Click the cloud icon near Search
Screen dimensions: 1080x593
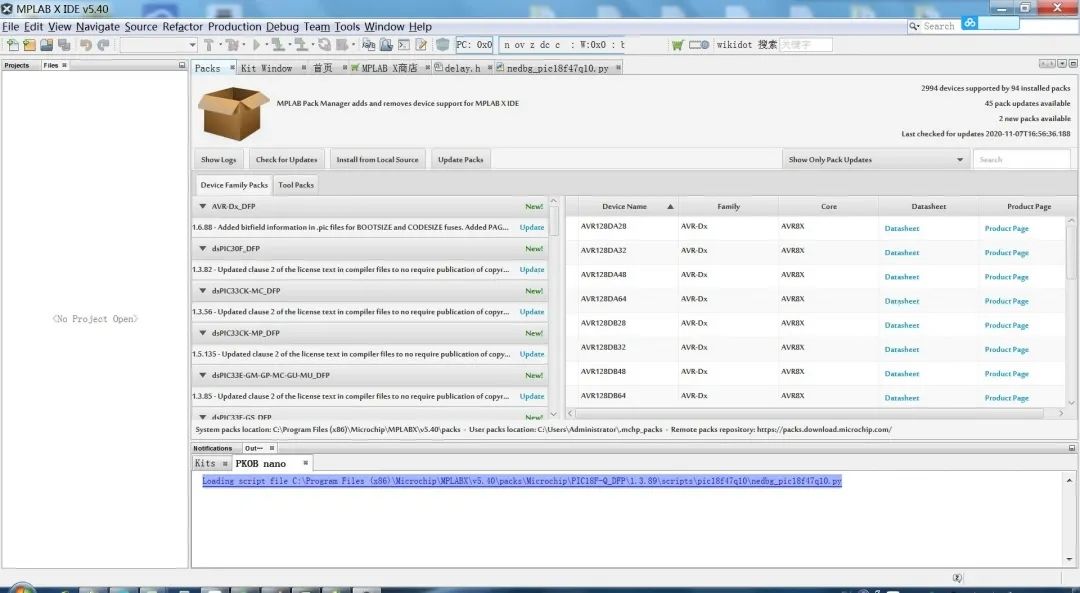(x=969, y=23)
